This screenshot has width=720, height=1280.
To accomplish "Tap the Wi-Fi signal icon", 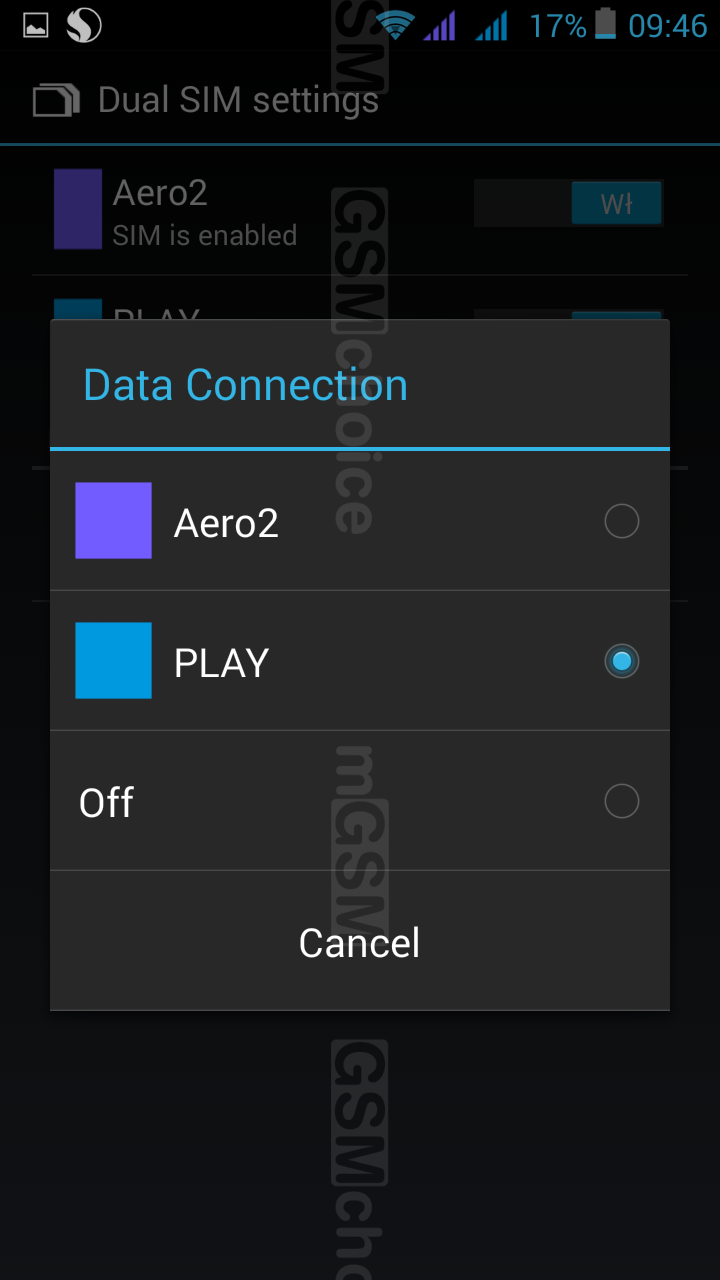I will coord(396,26).
